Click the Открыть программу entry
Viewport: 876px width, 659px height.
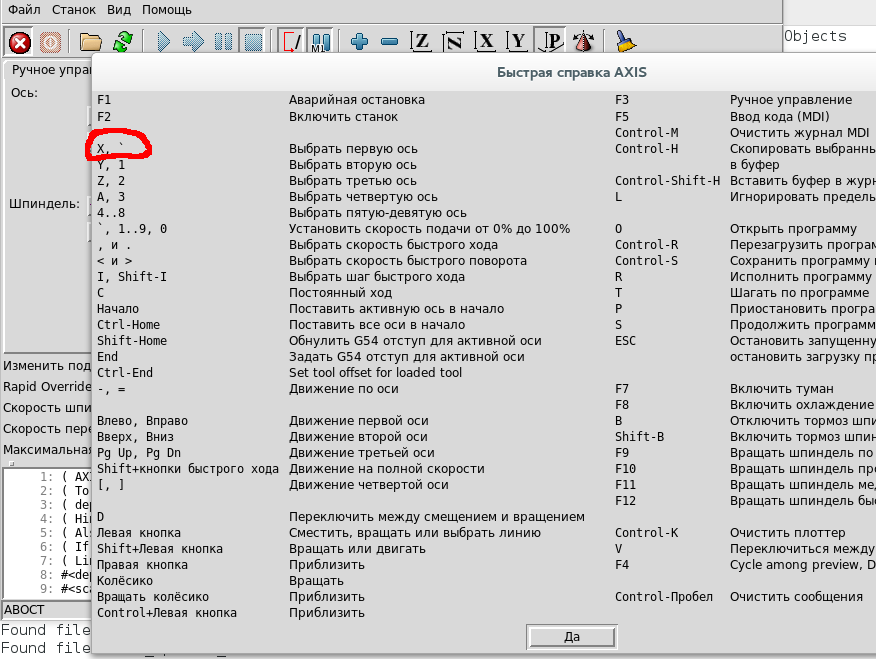point(793,229)
